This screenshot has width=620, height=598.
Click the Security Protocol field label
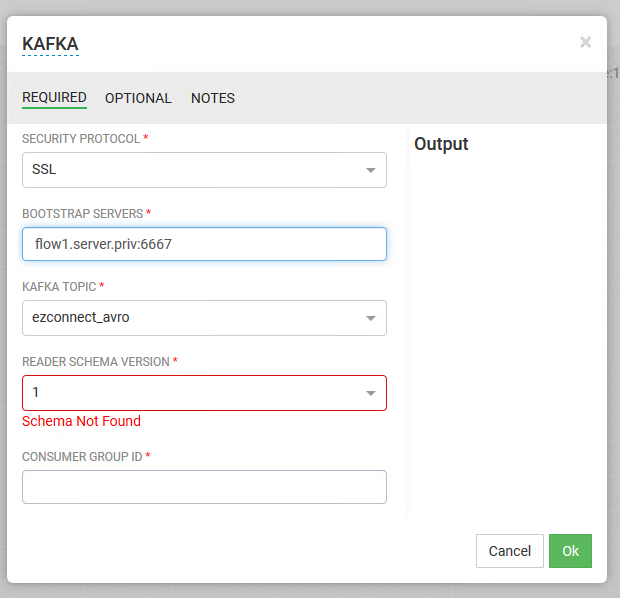tap(81, 139)
